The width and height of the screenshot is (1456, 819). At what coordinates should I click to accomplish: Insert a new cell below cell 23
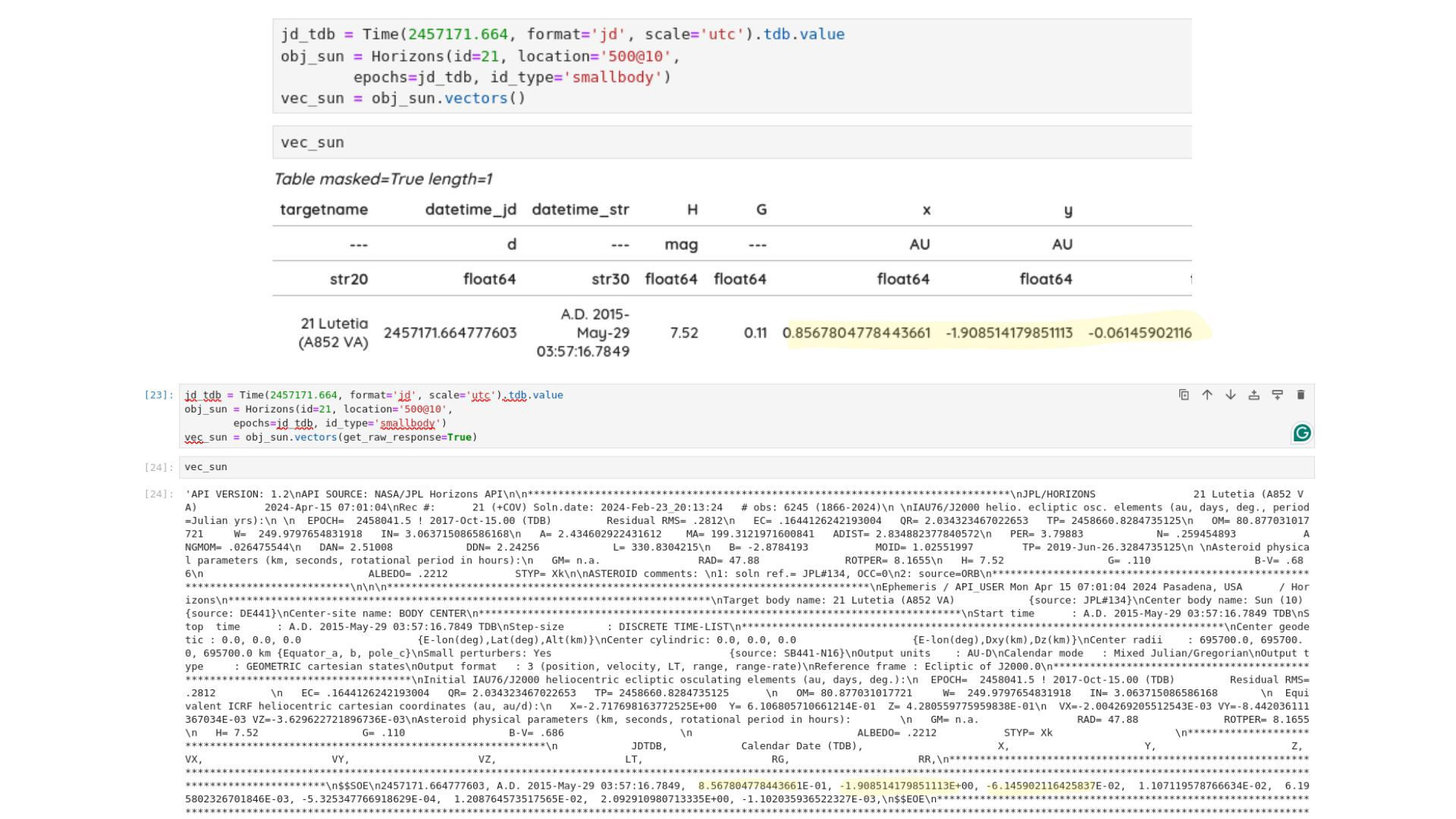click(1278, 394)
